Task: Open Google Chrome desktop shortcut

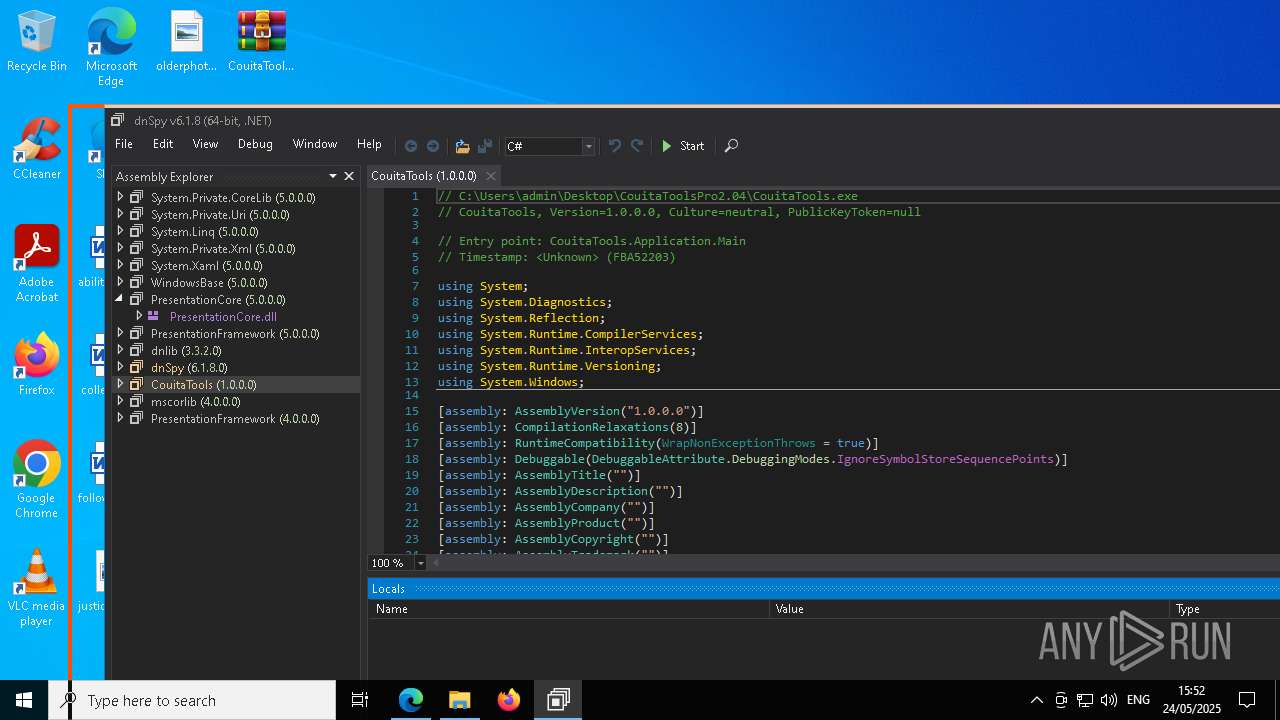Action: tap(37, 479)
